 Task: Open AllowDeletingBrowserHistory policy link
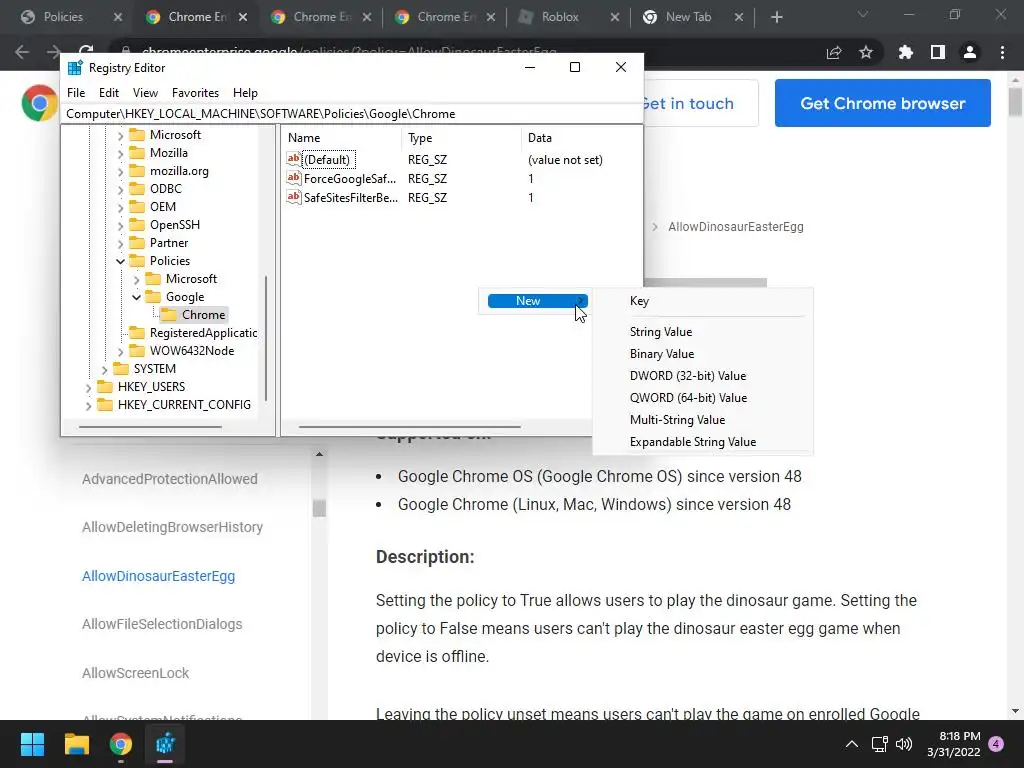click(172, 527)
